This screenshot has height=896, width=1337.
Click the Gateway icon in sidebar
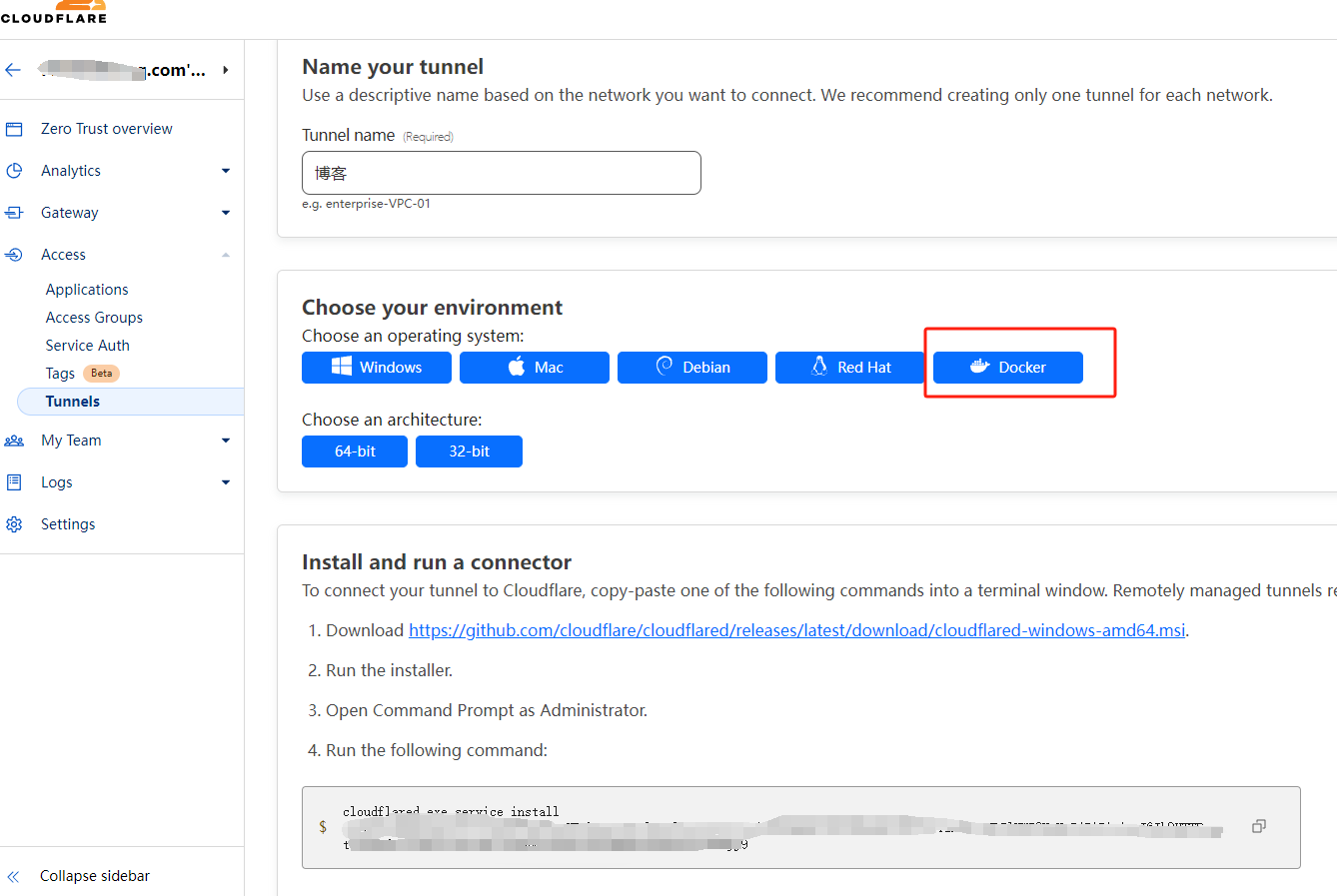point(14,213)
